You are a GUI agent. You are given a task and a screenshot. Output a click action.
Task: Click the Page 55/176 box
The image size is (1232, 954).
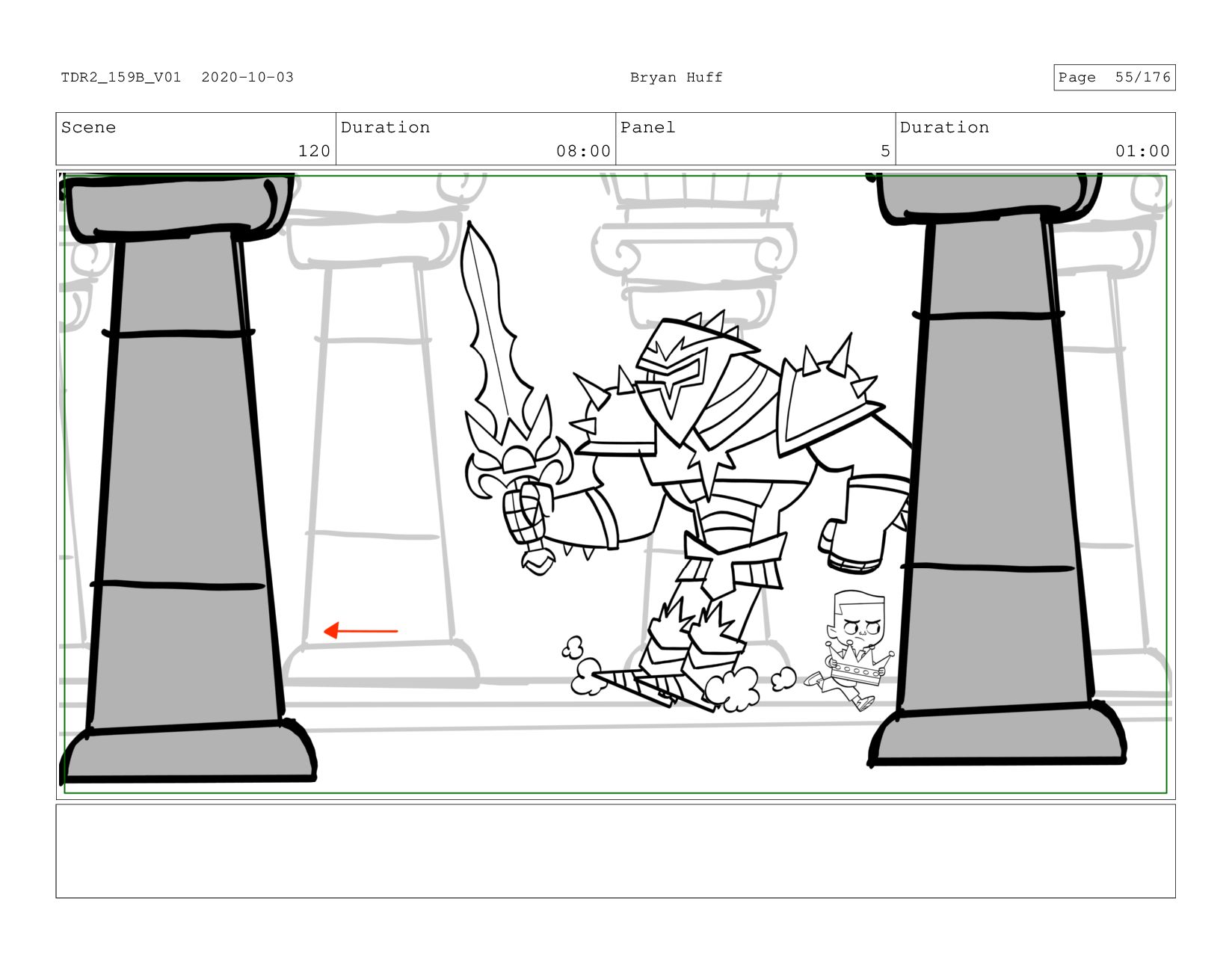1114,77
